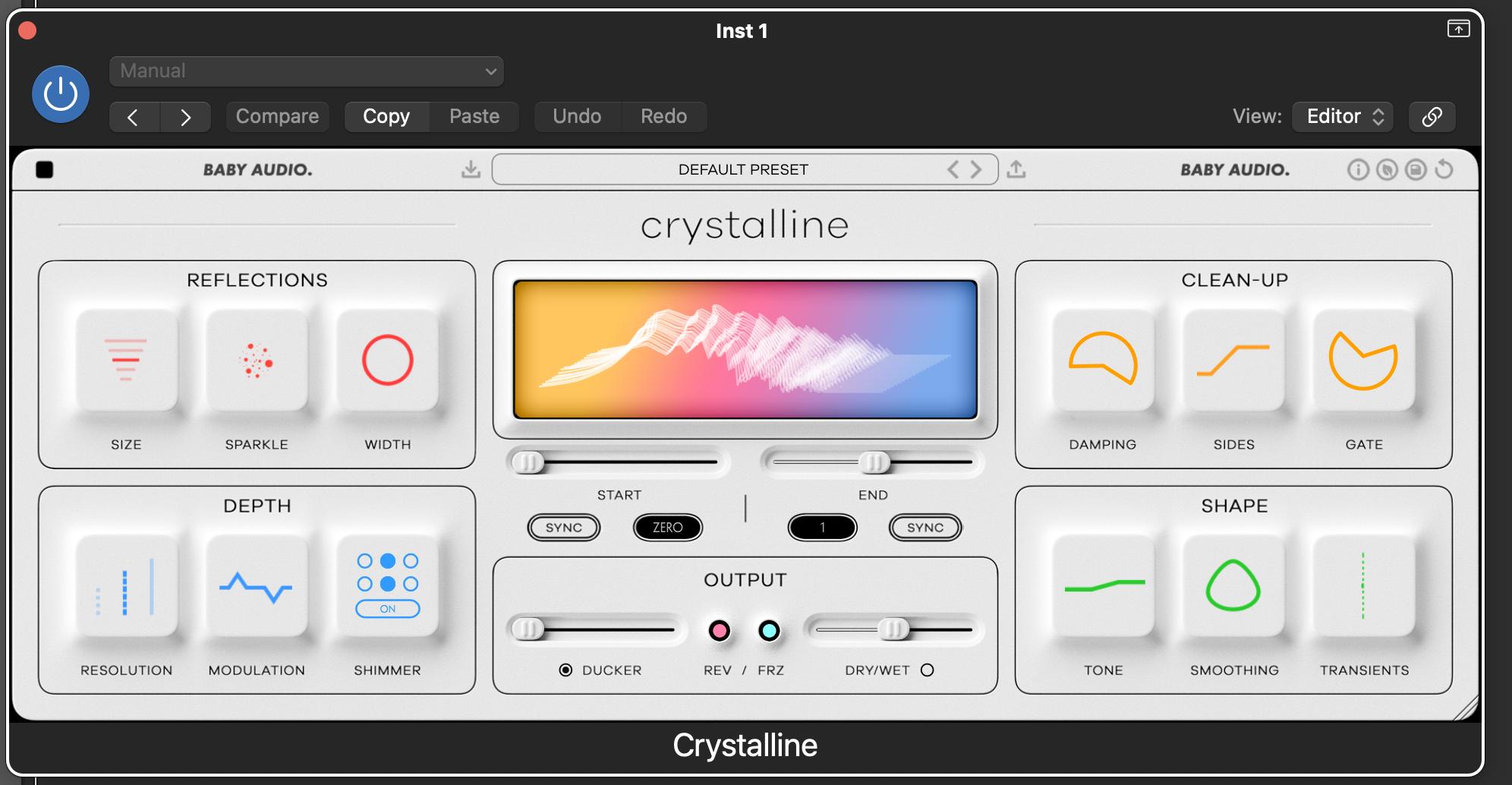Click the Start SYNC button

coord(564,528)
